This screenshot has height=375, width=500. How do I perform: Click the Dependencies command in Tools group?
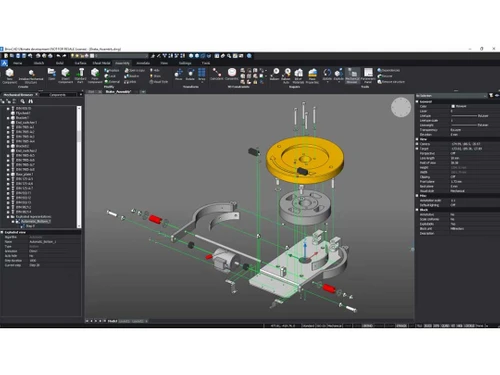click(x=389, y=70)
